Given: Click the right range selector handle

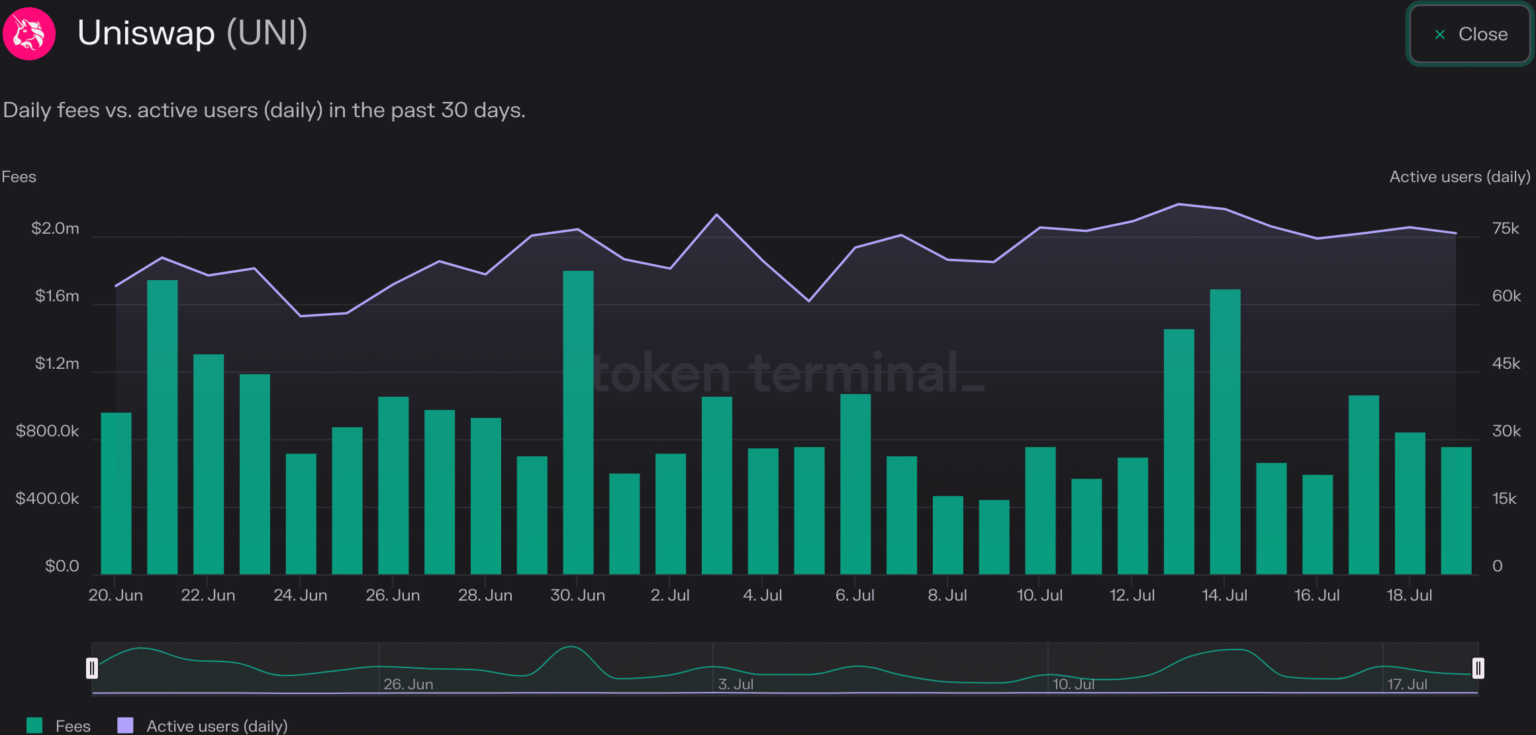Looking at the screenshot, I should coord(1478,668).
